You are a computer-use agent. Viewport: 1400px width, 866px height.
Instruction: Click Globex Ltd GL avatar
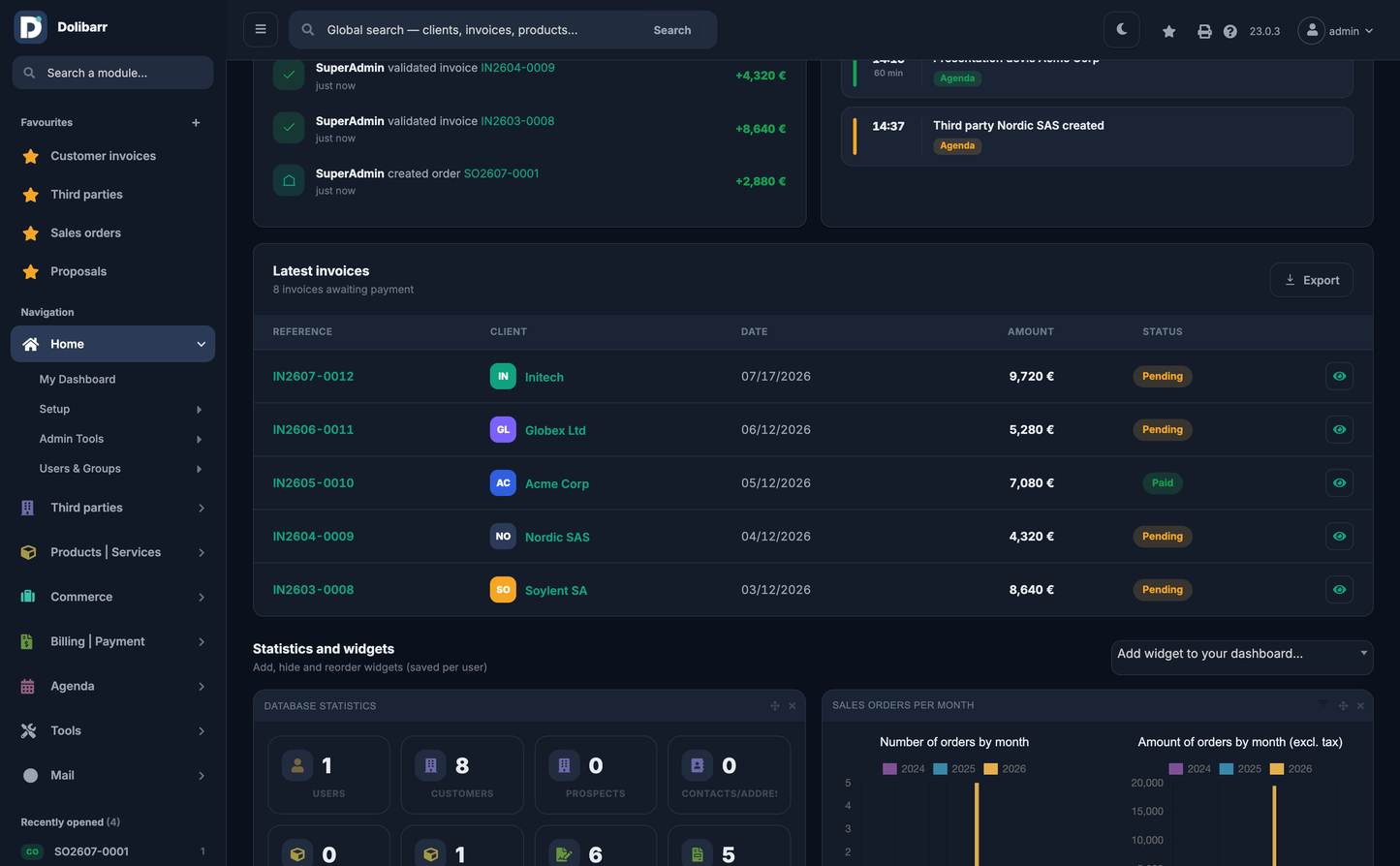pyautogui.click(x=503, y=429)
